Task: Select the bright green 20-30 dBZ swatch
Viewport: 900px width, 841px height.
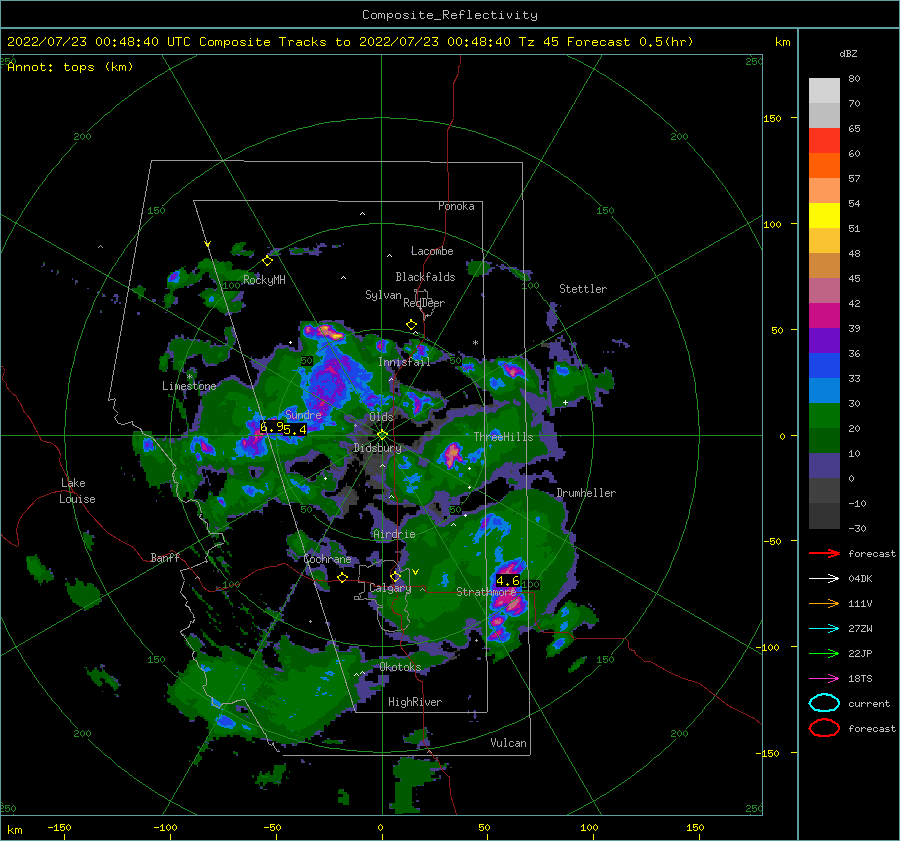Action: (824, 416)
